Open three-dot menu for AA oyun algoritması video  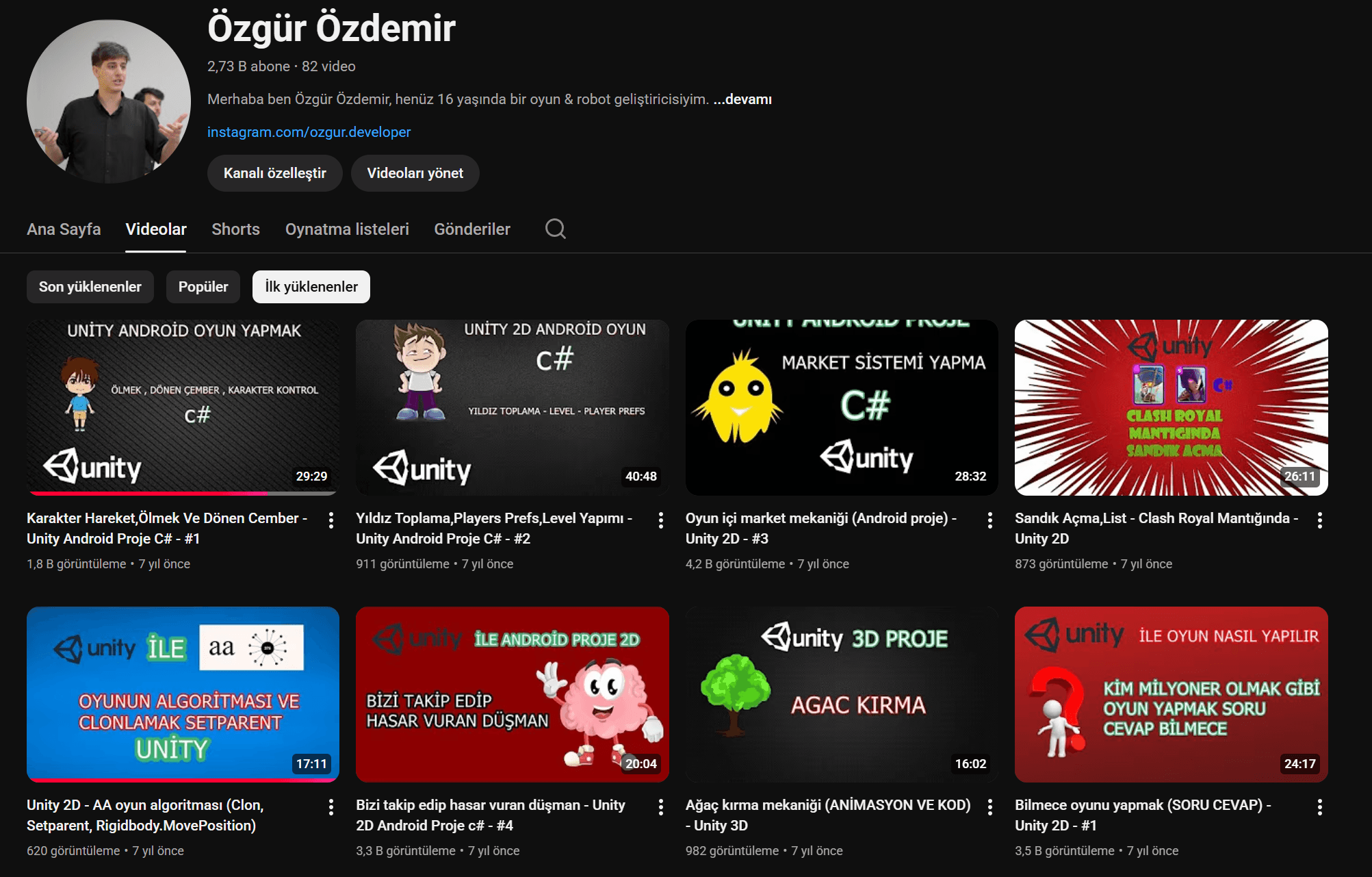click(331, 807)
